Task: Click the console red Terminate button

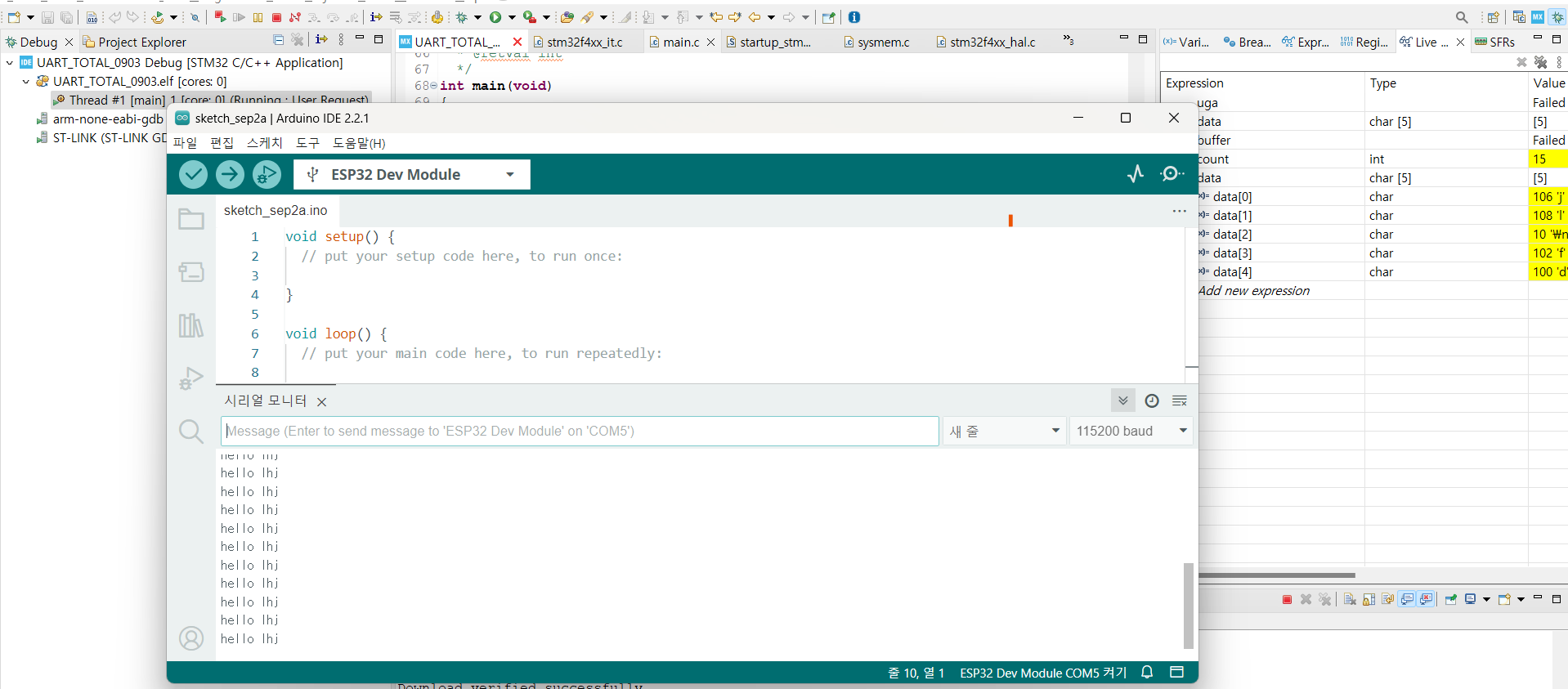Action: click(1287, 599)
